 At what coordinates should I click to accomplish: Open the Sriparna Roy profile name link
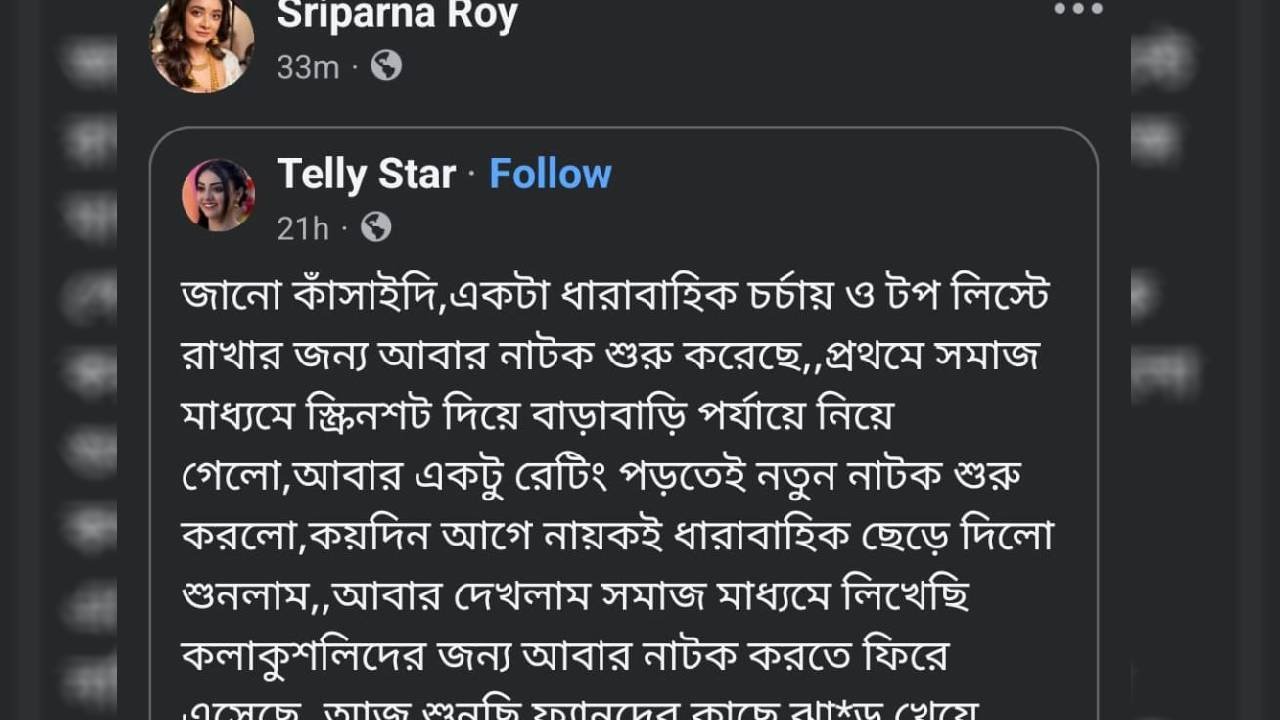point(397,15)
